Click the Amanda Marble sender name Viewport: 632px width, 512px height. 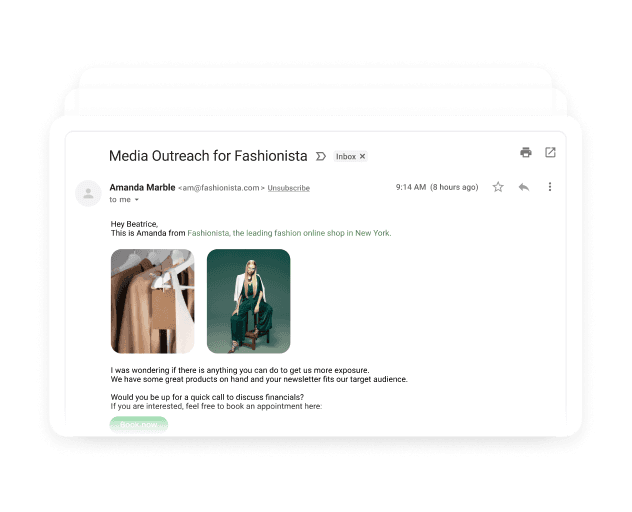click(142, 187)
